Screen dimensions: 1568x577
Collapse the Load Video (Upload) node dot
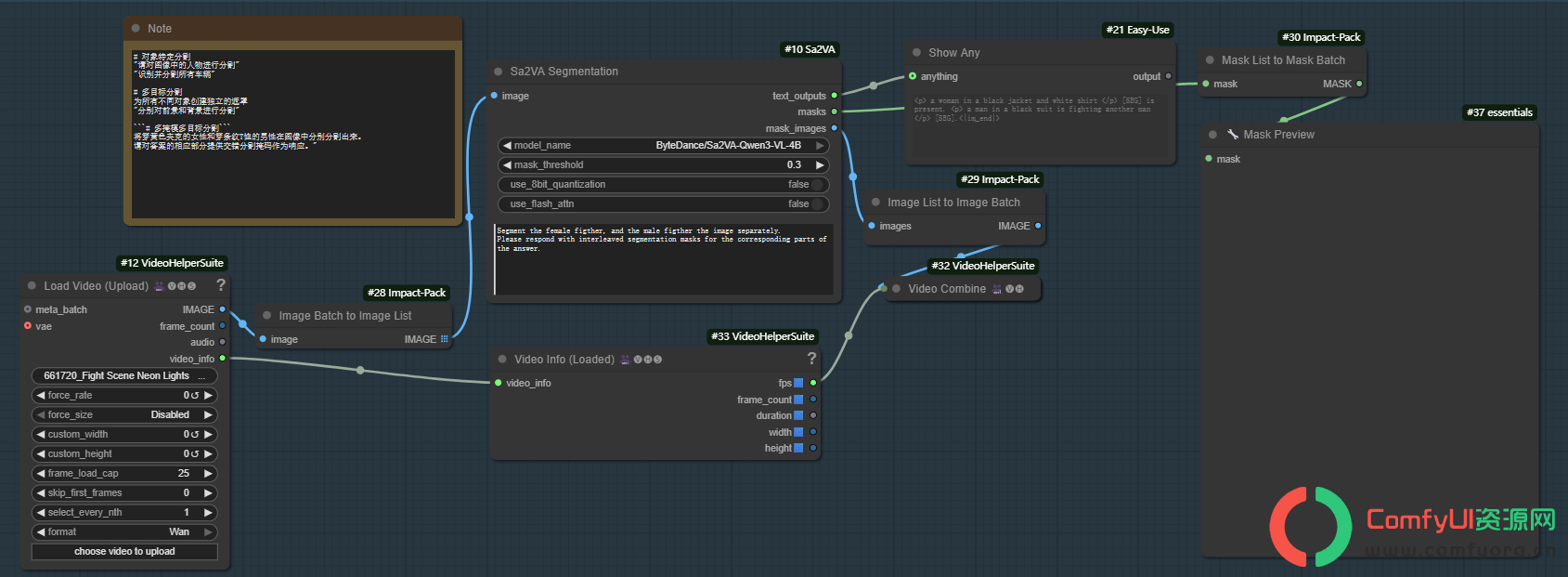(x=32, y=286)
